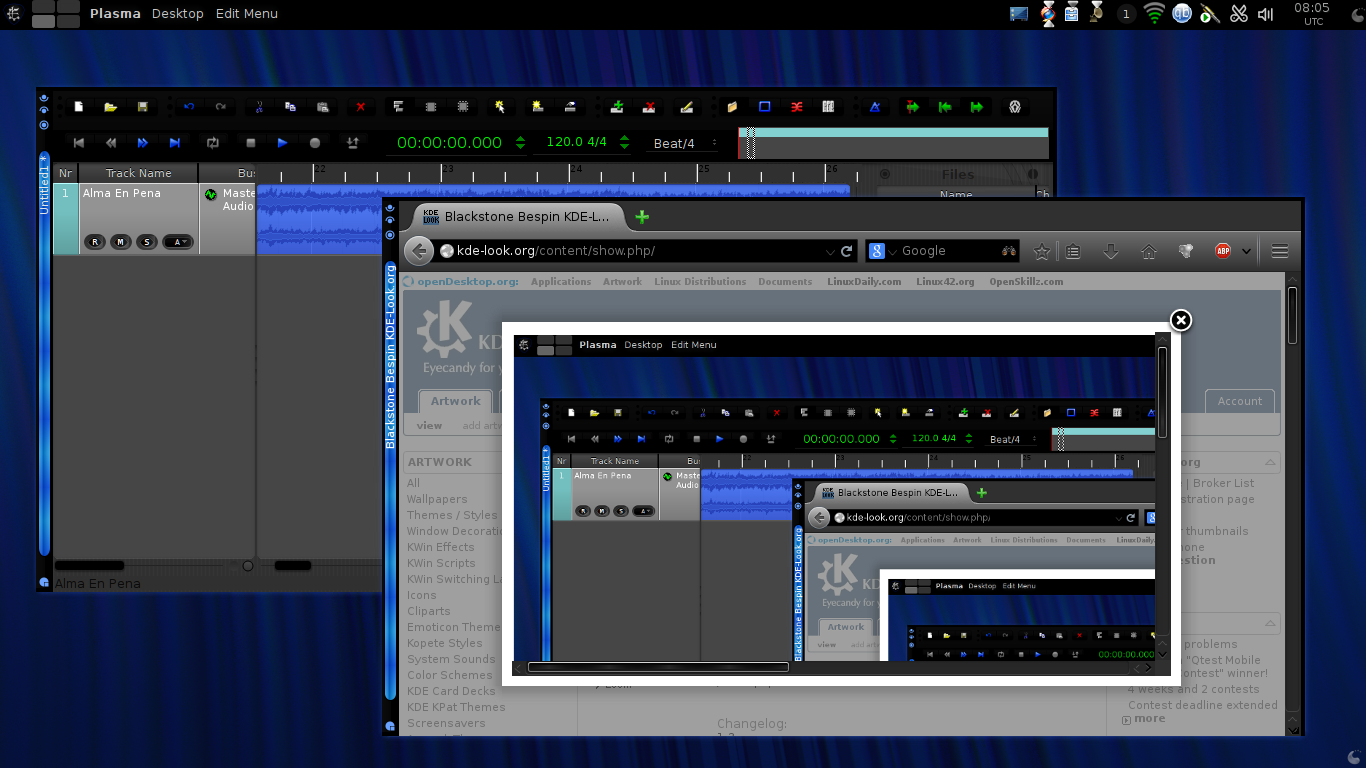Screen dimensions: 1366x768
Task: Click the red Remove Track icon
Action: pyautogui.click(x=649, y=107)
